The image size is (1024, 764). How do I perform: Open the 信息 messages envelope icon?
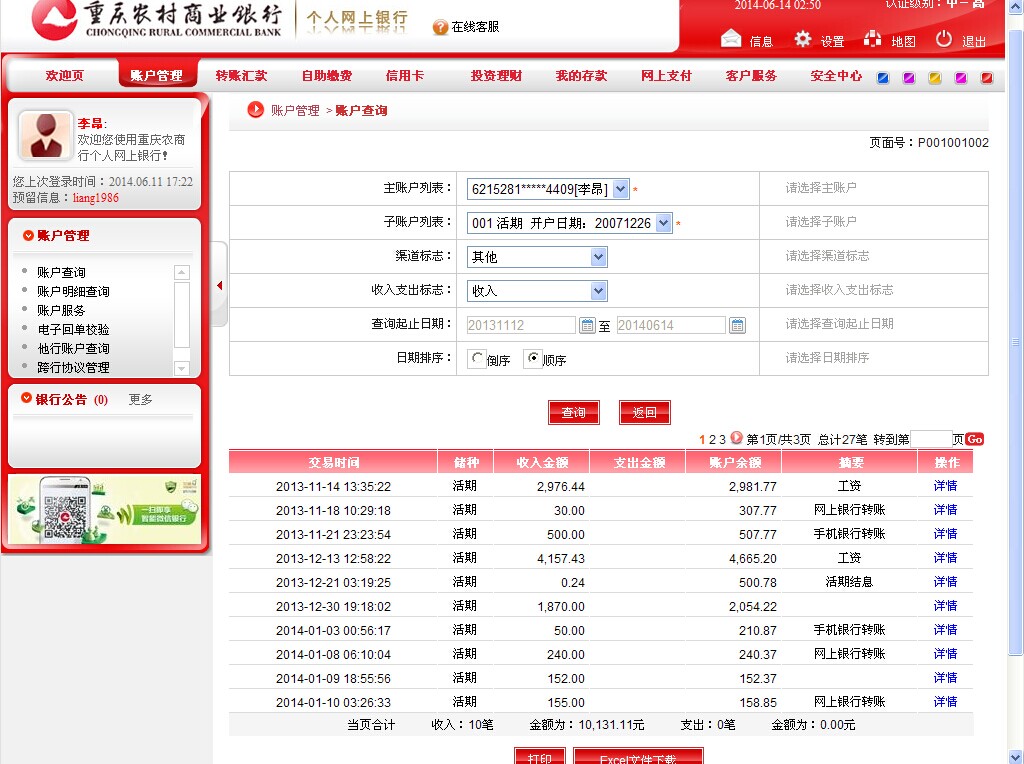pyautogui.click(x=731, y=39)
